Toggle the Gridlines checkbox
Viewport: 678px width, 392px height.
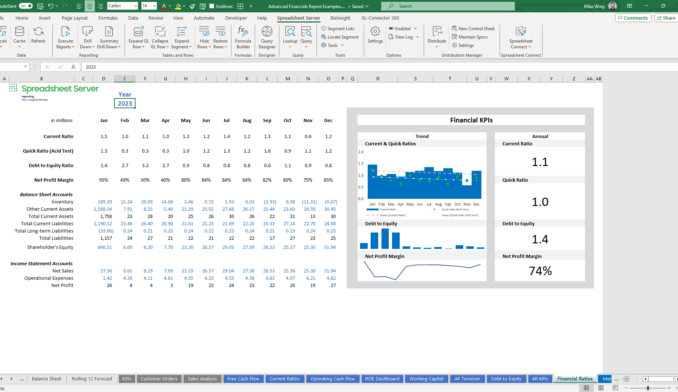(x=211, y=6)
